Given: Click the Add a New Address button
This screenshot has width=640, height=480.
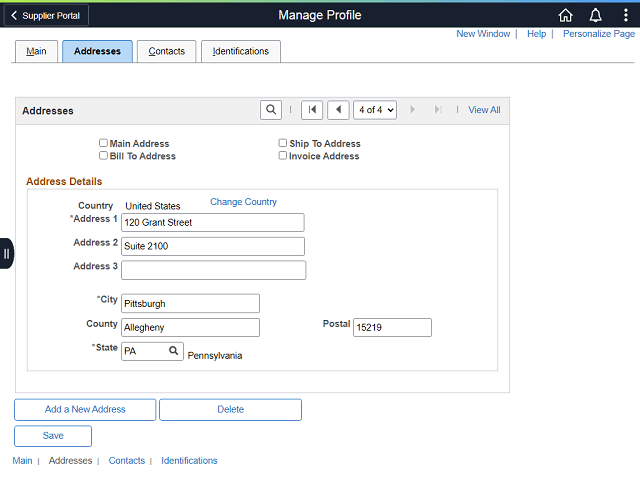Looking at the screenshot, I should pyautogui.click(x=85, y=409).
